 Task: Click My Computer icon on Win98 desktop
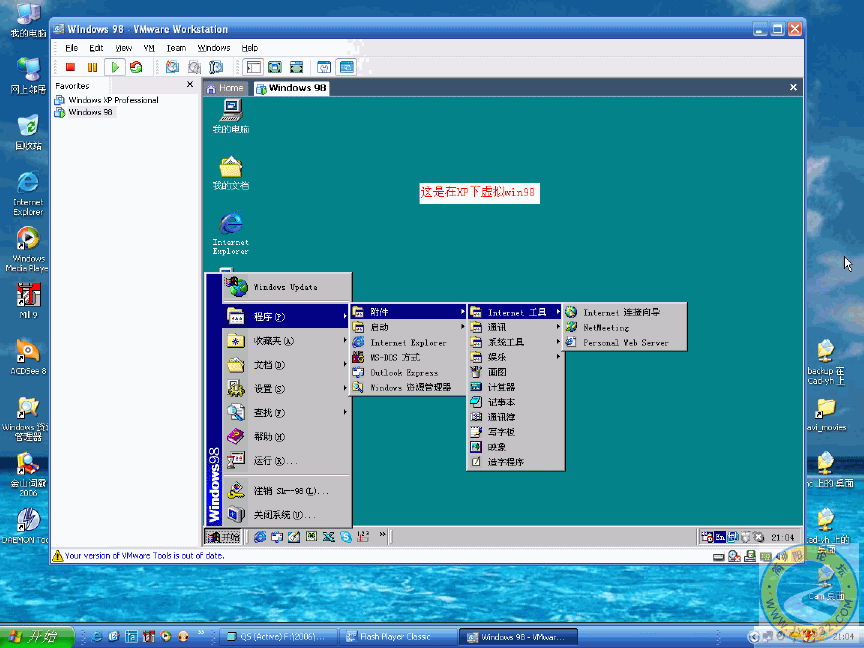pos(231,116)
